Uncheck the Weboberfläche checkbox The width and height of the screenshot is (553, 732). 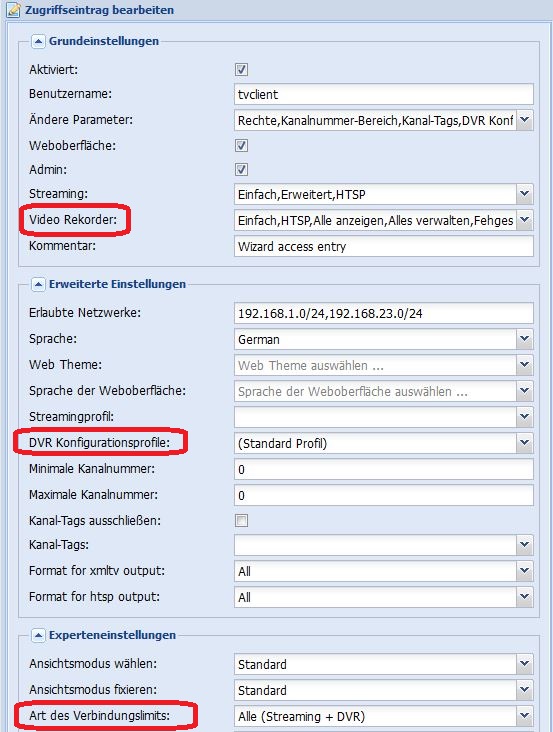pyautogui.click(x=241, y=145)
